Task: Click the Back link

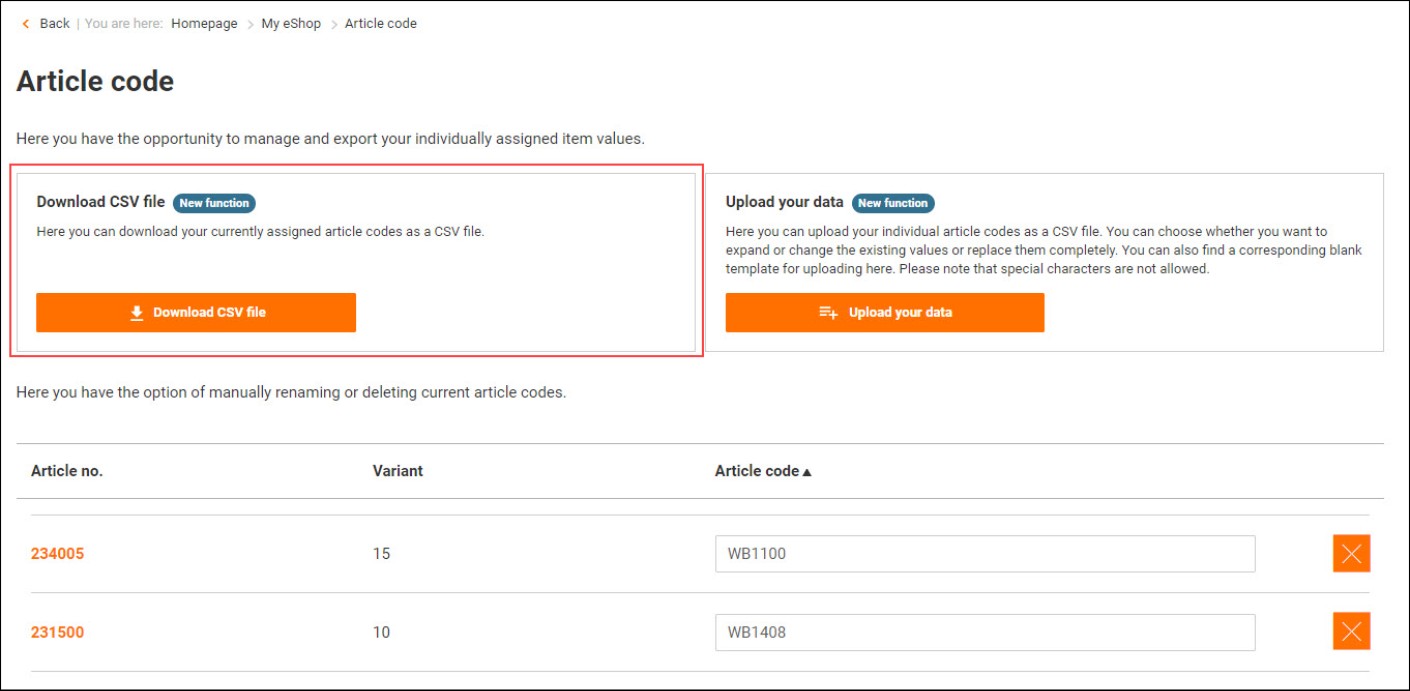Action: (x=54, y=24)
